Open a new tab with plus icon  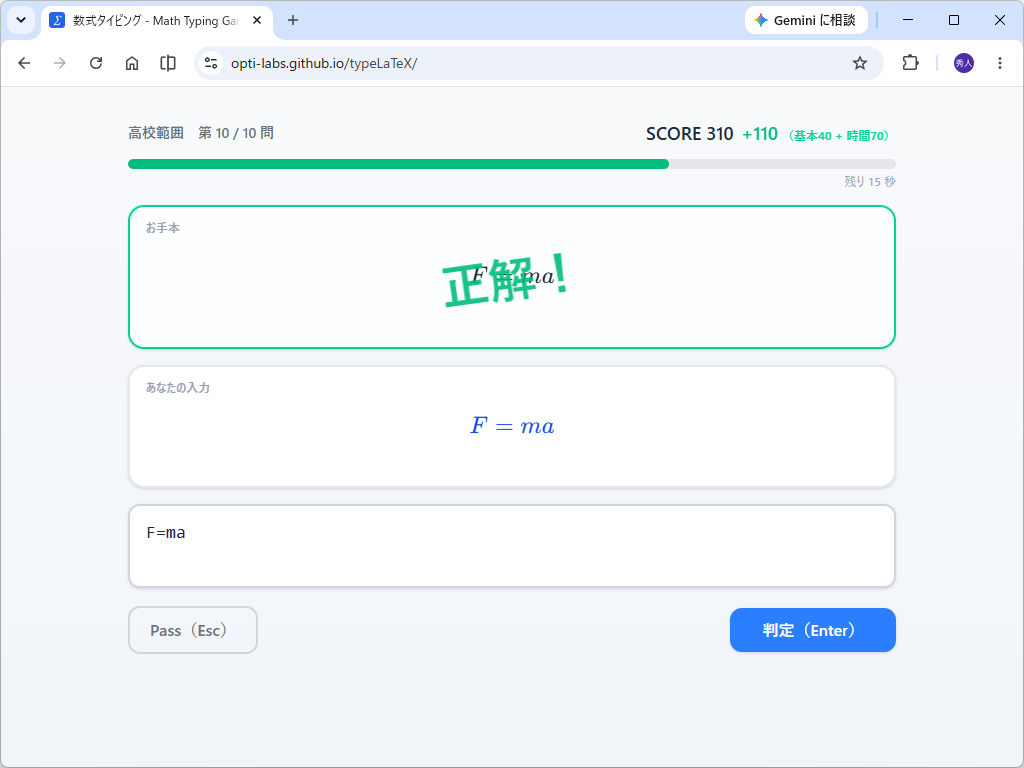293,20
